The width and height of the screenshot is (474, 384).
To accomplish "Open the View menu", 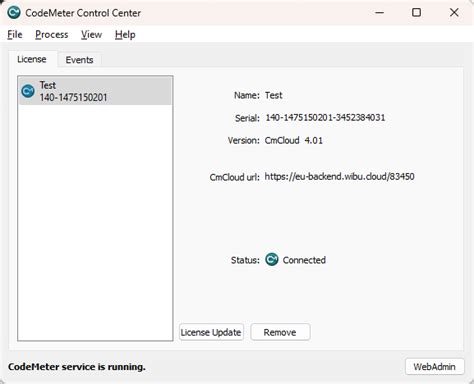I will (x=91, y=35).
